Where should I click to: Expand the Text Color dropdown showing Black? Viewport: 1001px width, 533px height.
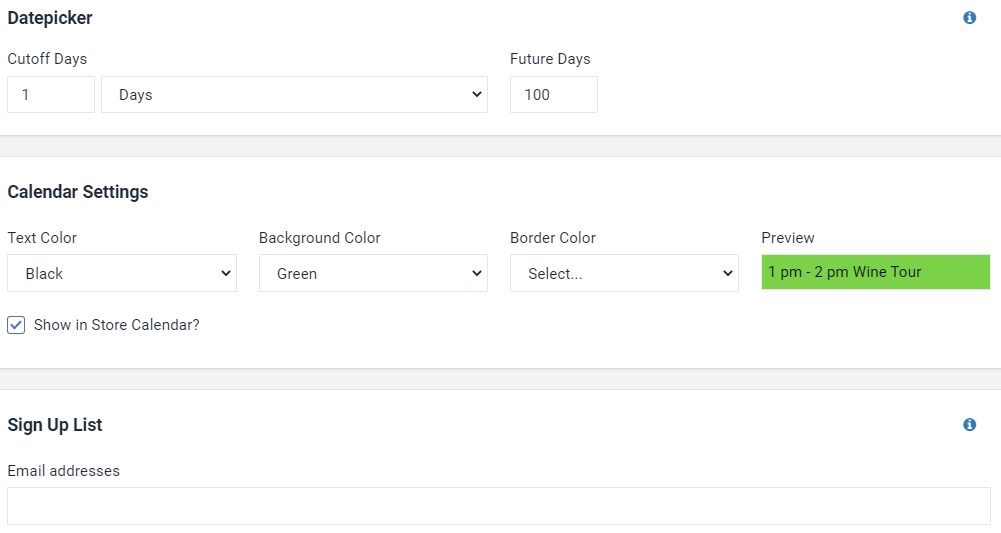coord(122,273)
